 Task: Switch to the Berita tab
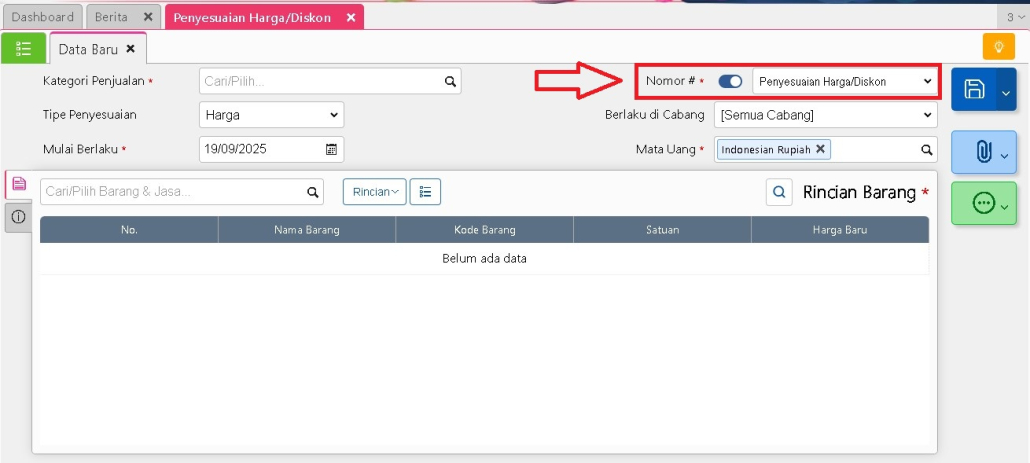pos(112,17)
